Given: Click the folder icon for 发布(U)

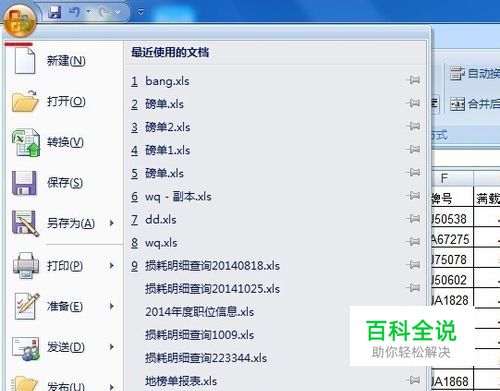Looking at the screenshot, I should [x=26, y=383].
